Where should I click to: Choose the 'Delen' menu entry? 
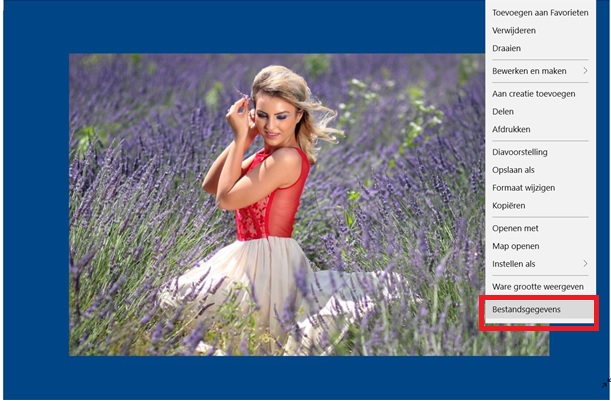point(504,111)
